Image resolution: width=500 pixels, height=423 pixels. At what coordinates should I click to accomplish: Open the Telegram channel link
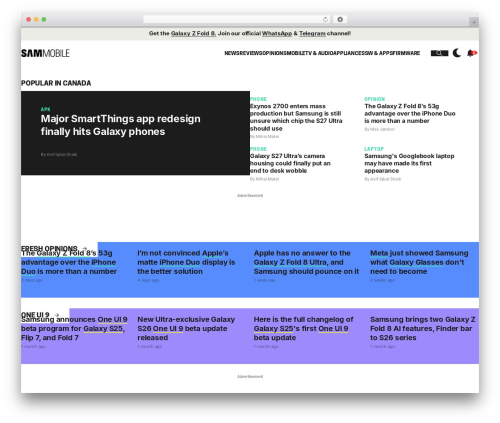tap(312, 34)
